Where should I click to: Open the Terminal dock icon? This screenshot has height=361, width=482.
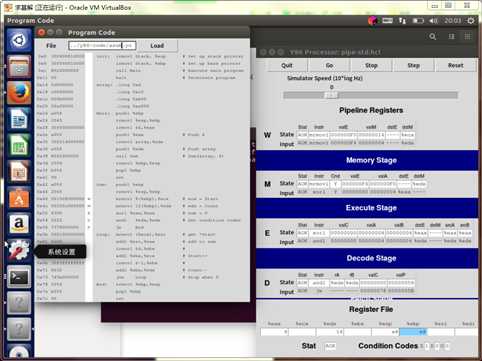19,277
